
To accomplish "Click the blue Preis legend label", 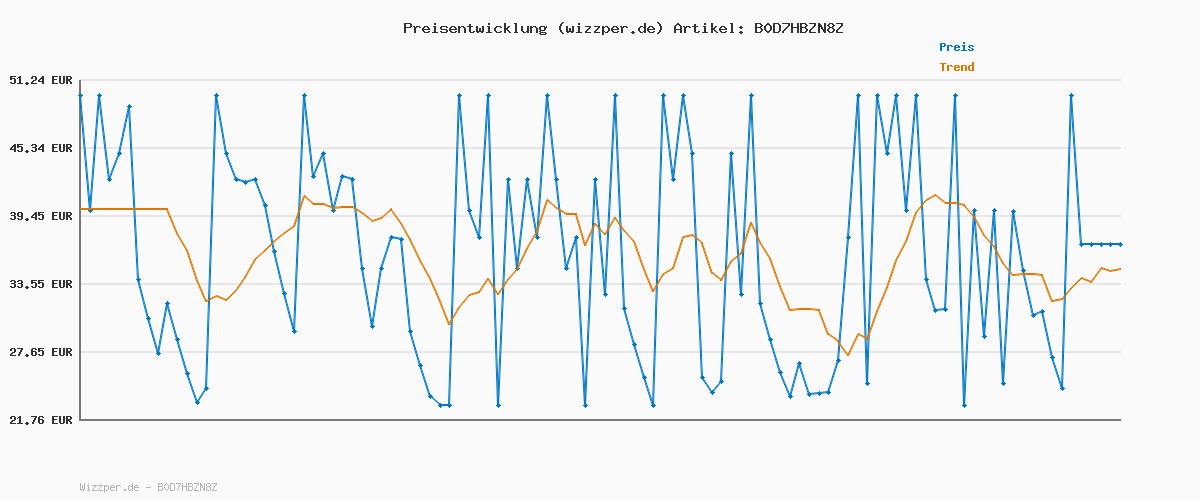I will pos(956,47).
